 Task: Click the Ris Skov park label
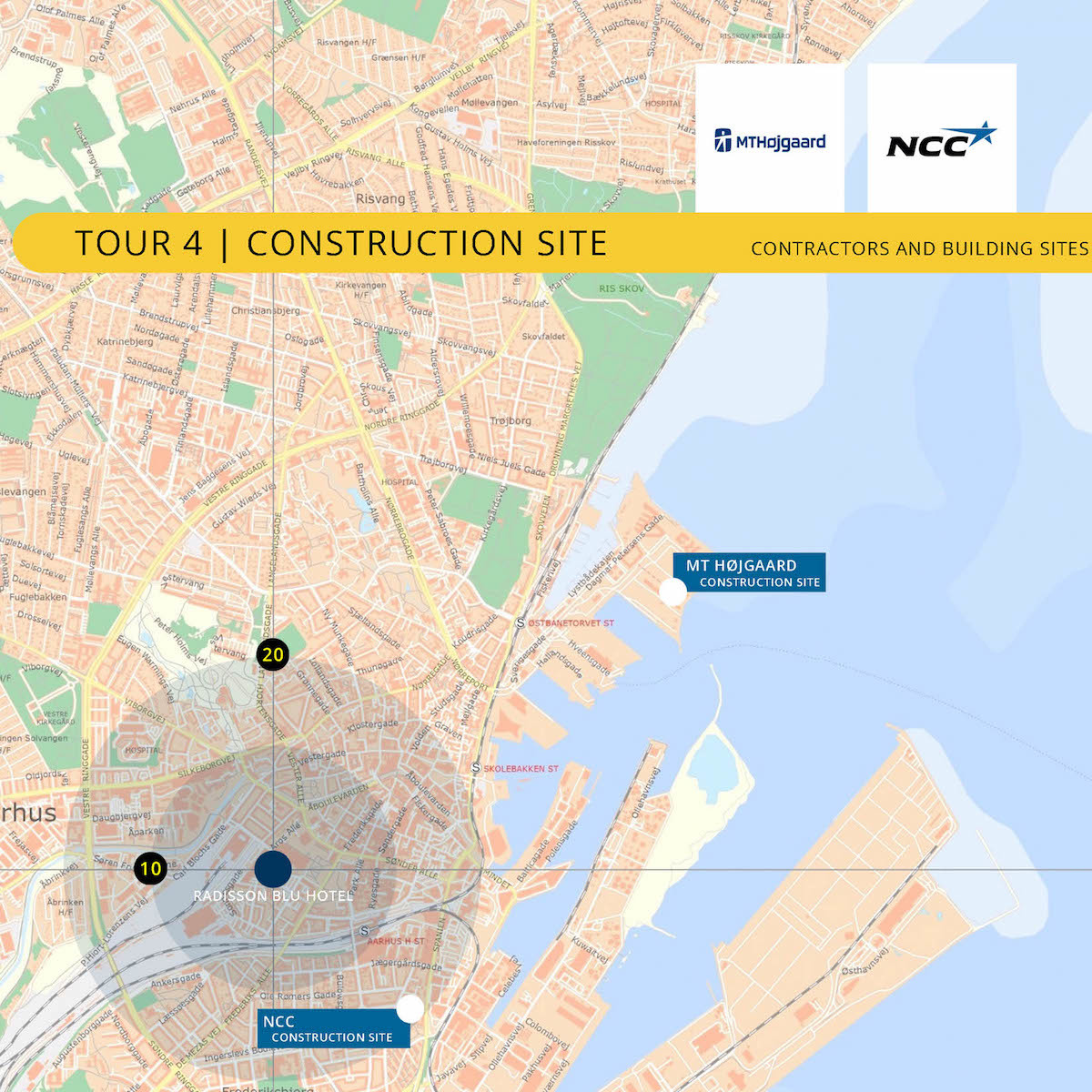point(621,288)
